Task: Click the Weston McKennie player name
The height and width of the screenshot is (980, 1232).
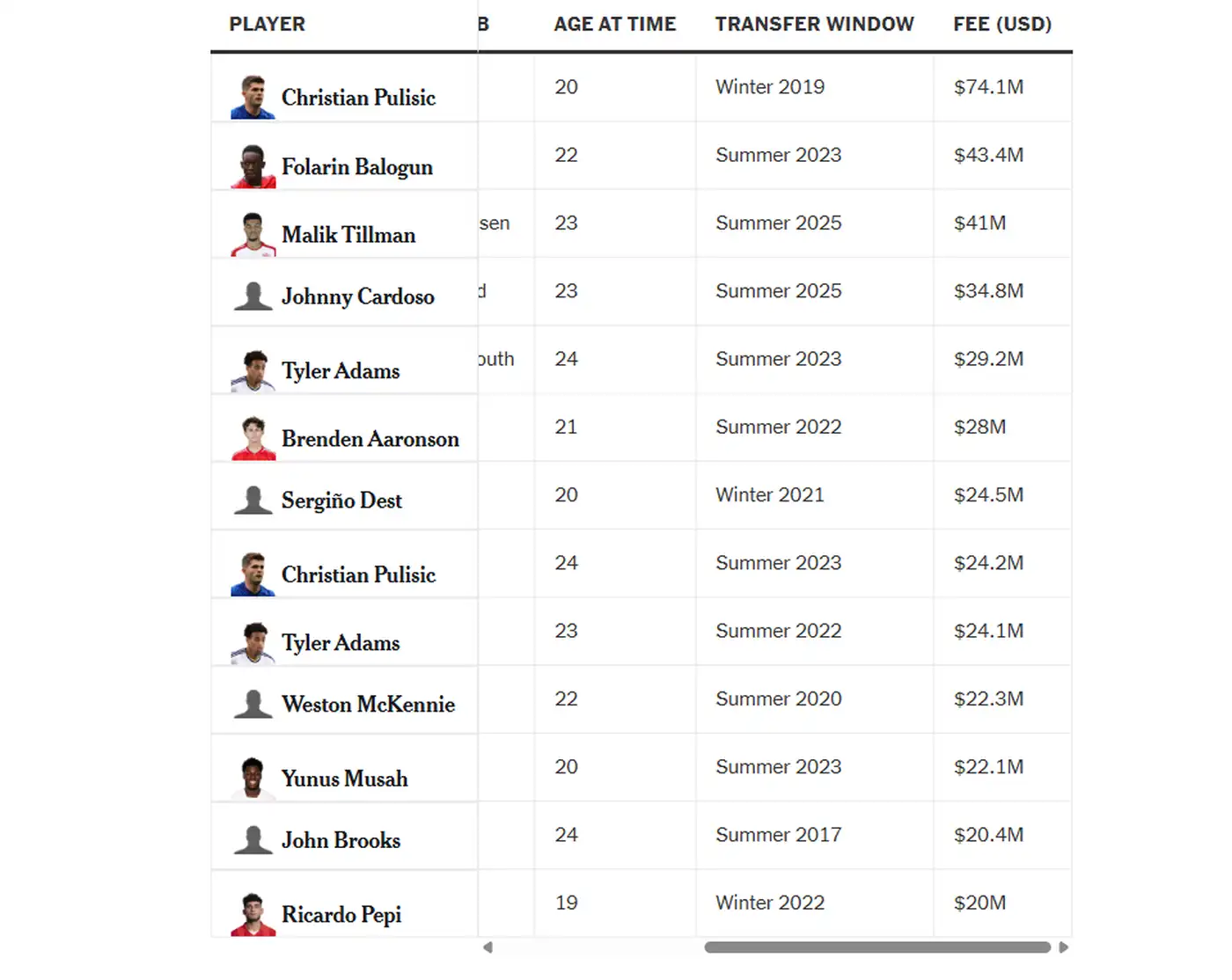Action: (368, 705)
